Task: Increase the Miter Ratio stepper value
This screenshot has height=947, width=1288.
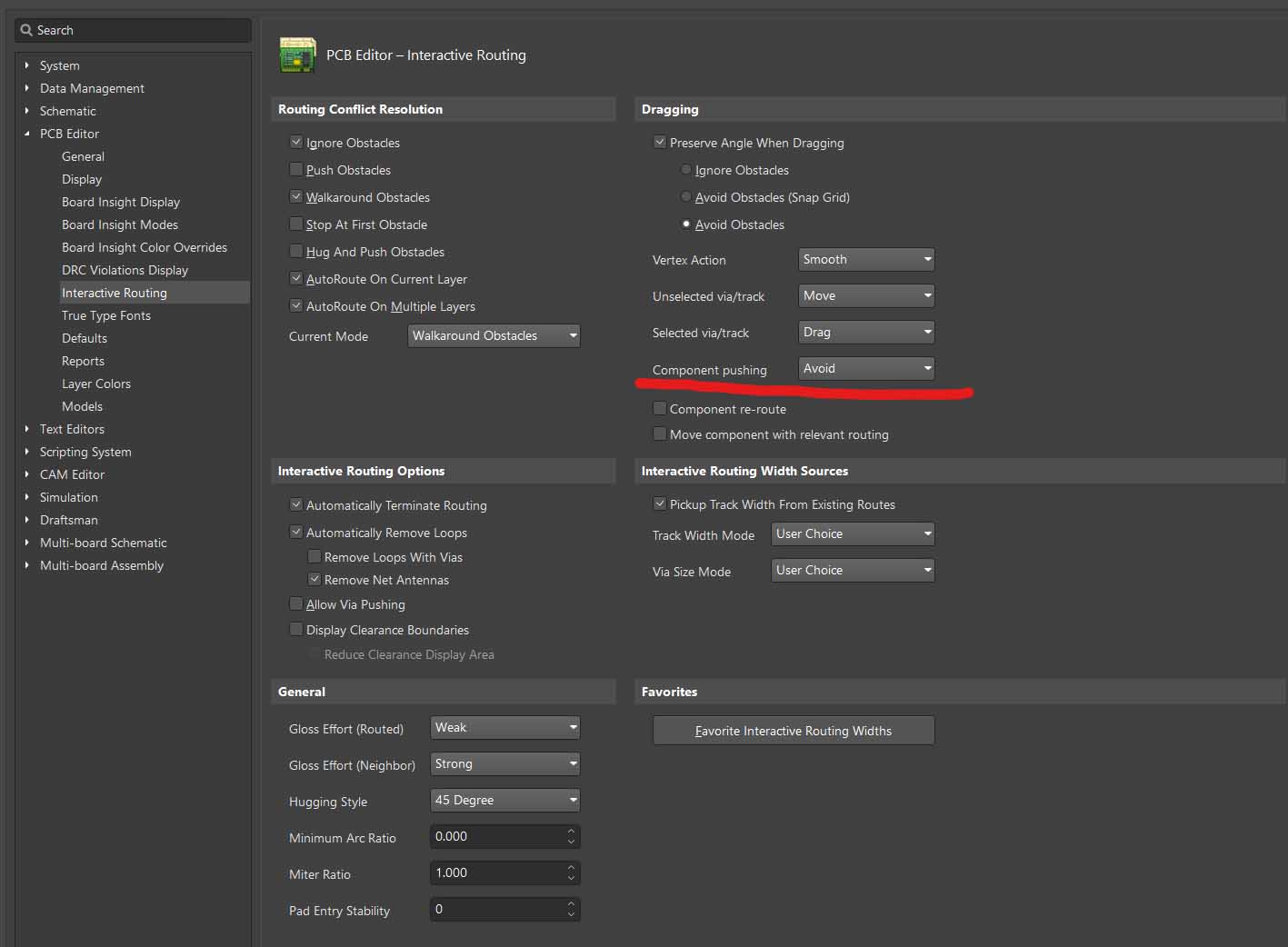Action: click(x=571, y=868)
